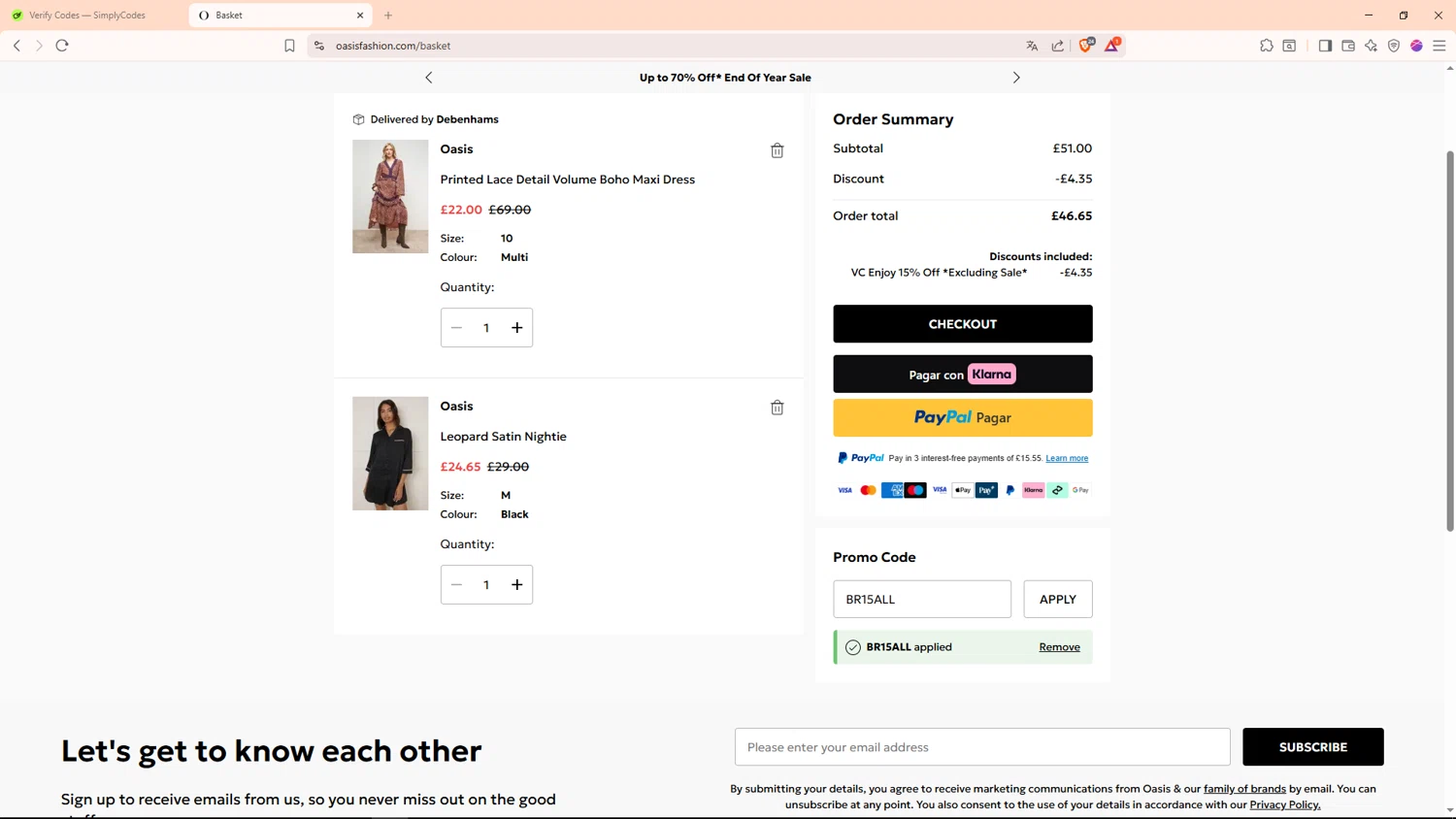Click the £24.65 nightie sale price
The image size is (1456, 819).
point(460,467)
